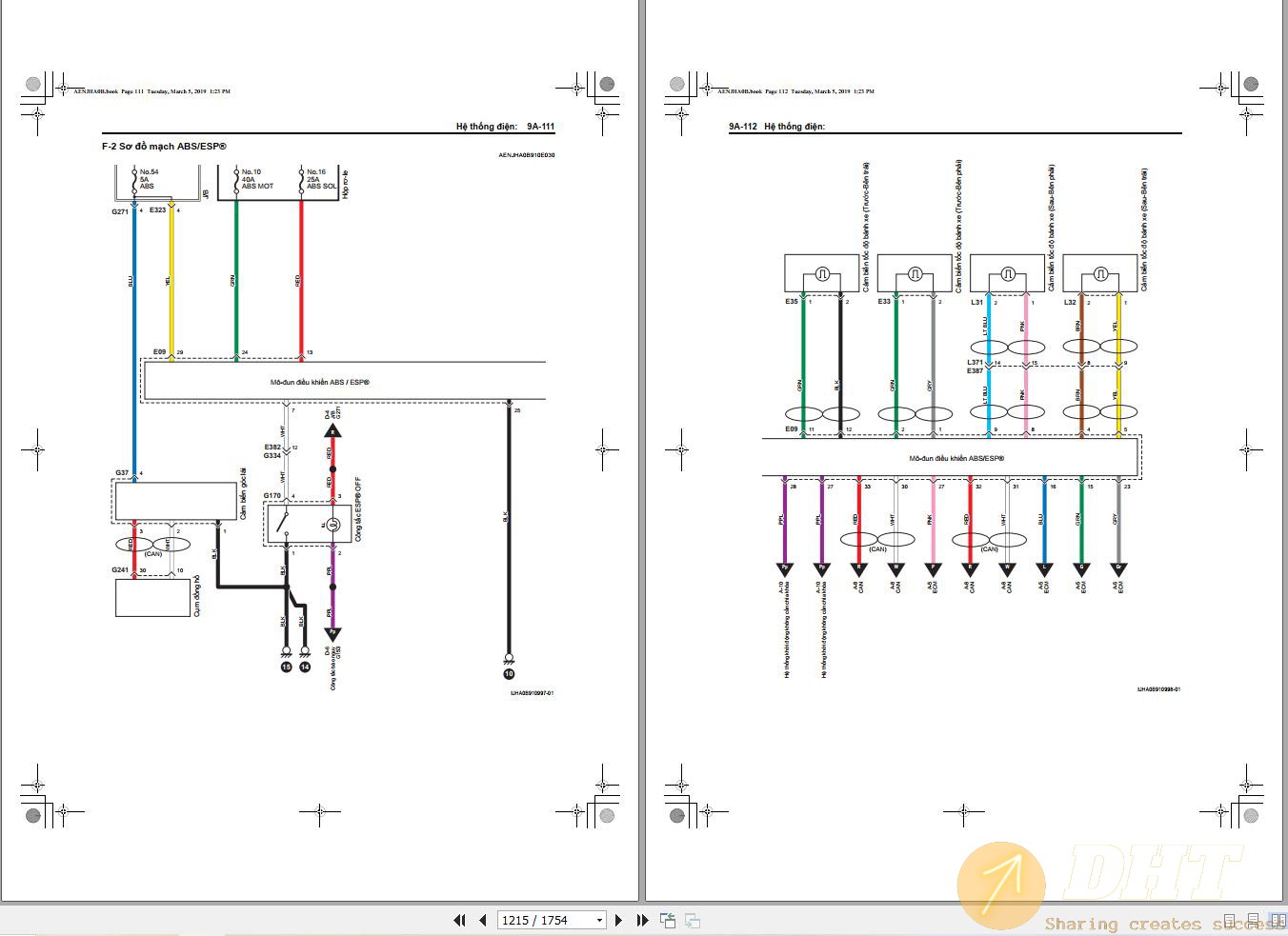Switch to continuous scrolling view

1255,921
